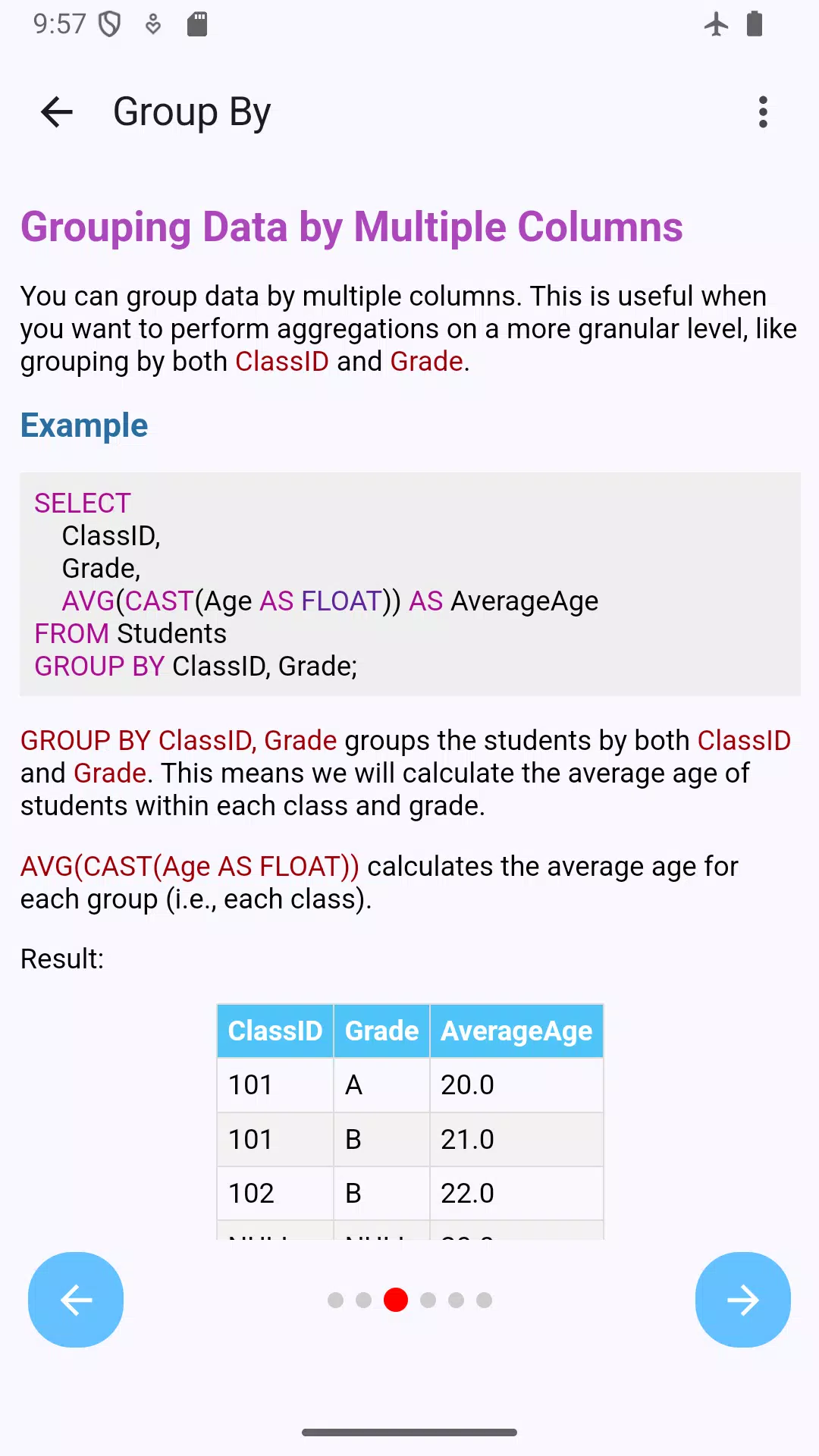Tap the SQL code example block

(x=410, y=584)
